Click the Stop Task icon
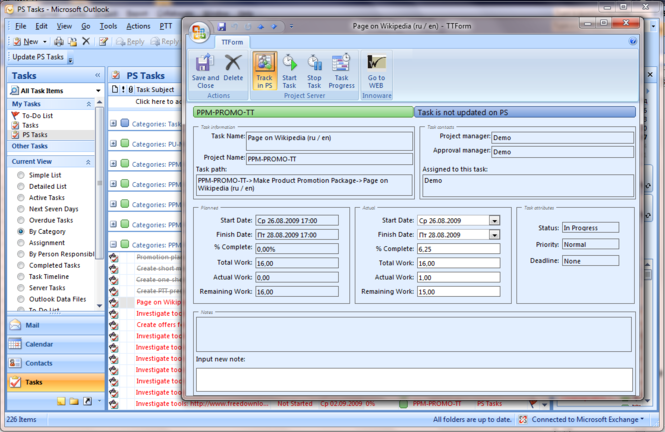665x432 pixels. tap(314, 63)
